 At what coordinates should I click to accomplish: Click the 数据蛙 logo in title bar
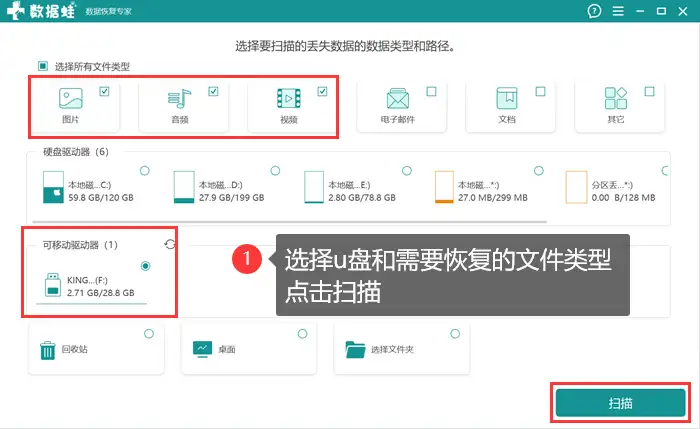(41, 11)
